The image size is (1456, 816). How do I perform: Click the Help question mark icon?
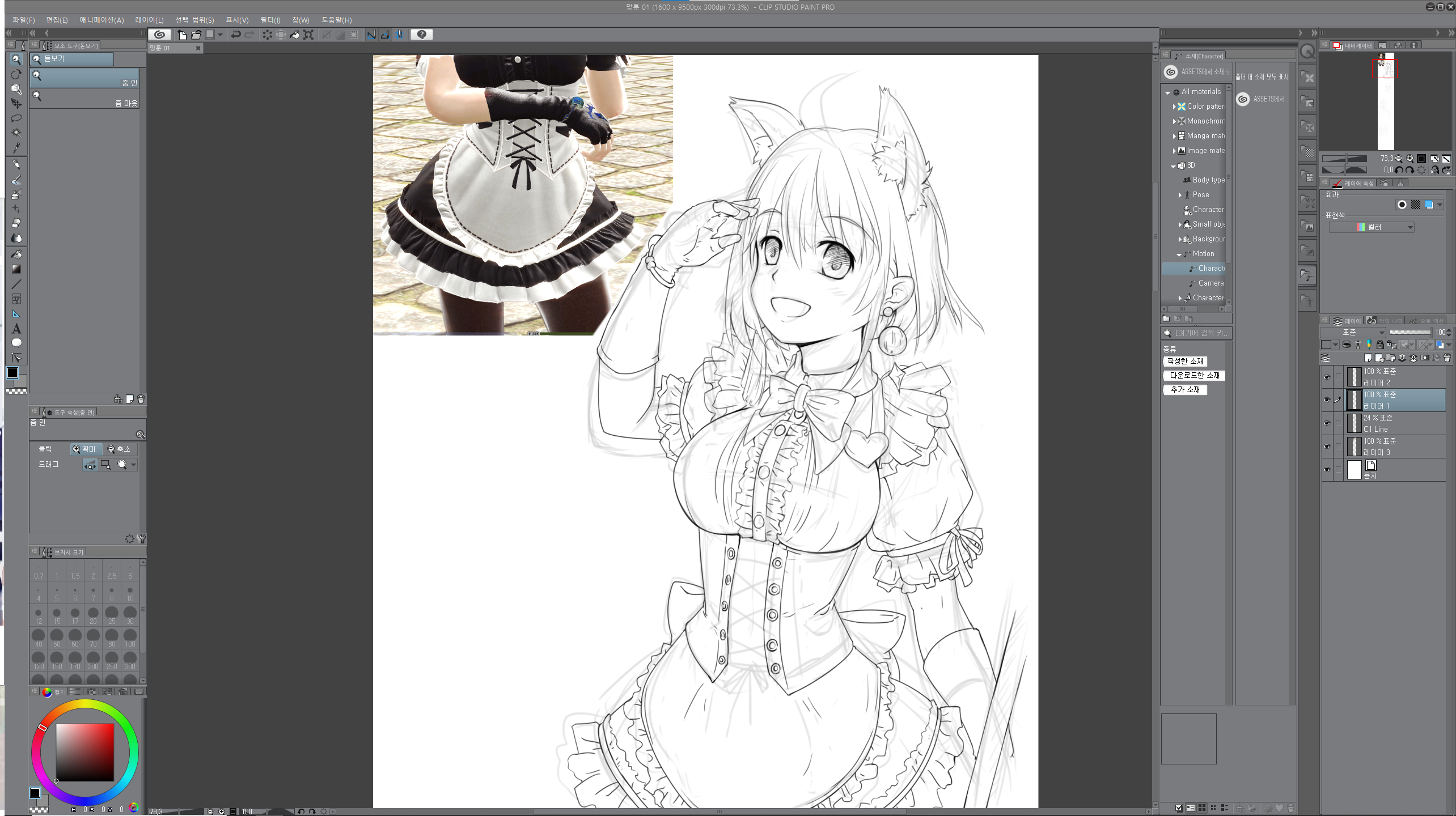(421, 35)
